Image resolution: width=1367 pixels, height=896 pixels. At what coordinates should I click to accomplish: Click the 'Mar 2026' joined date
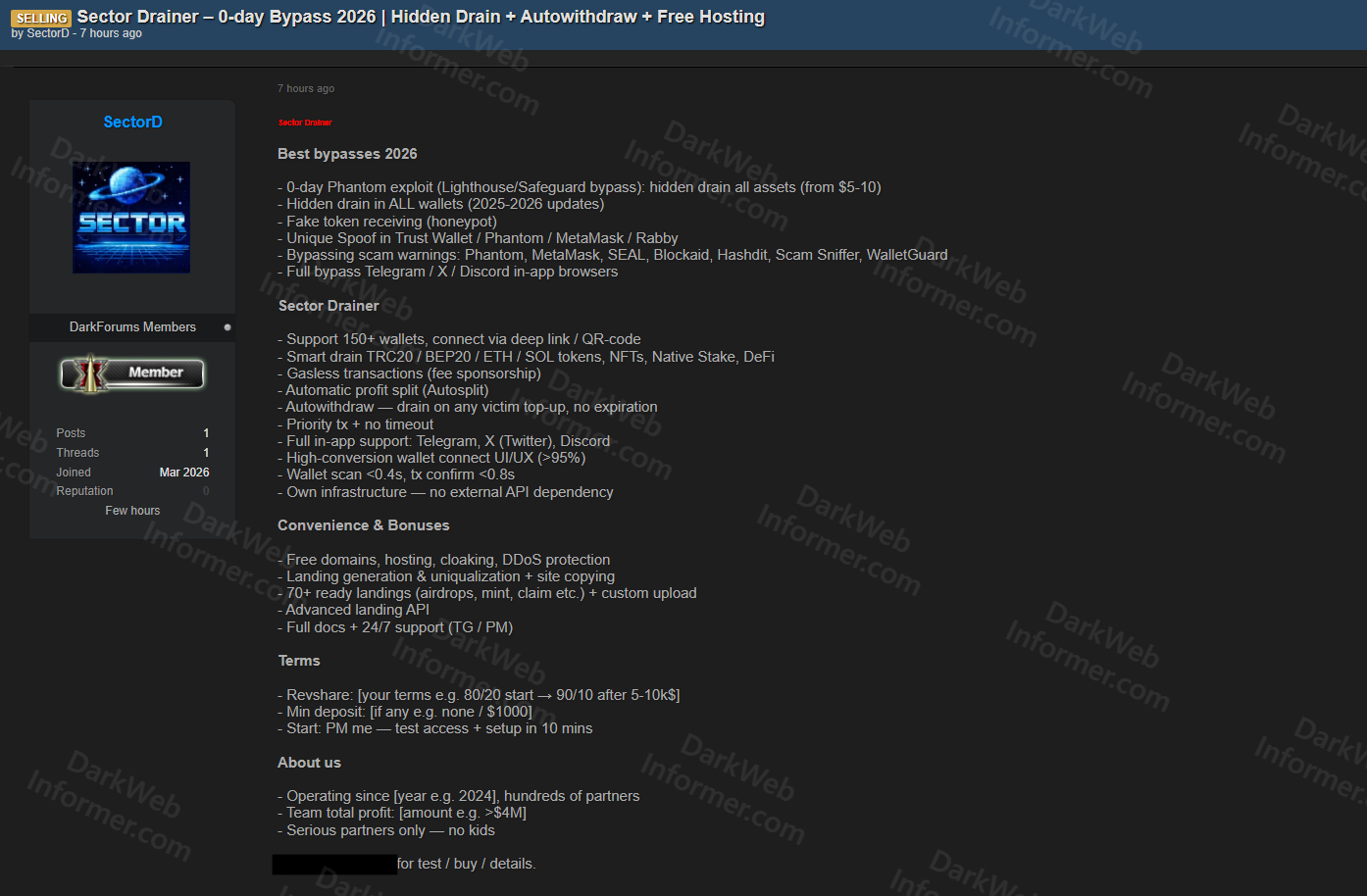click(184, 473)
